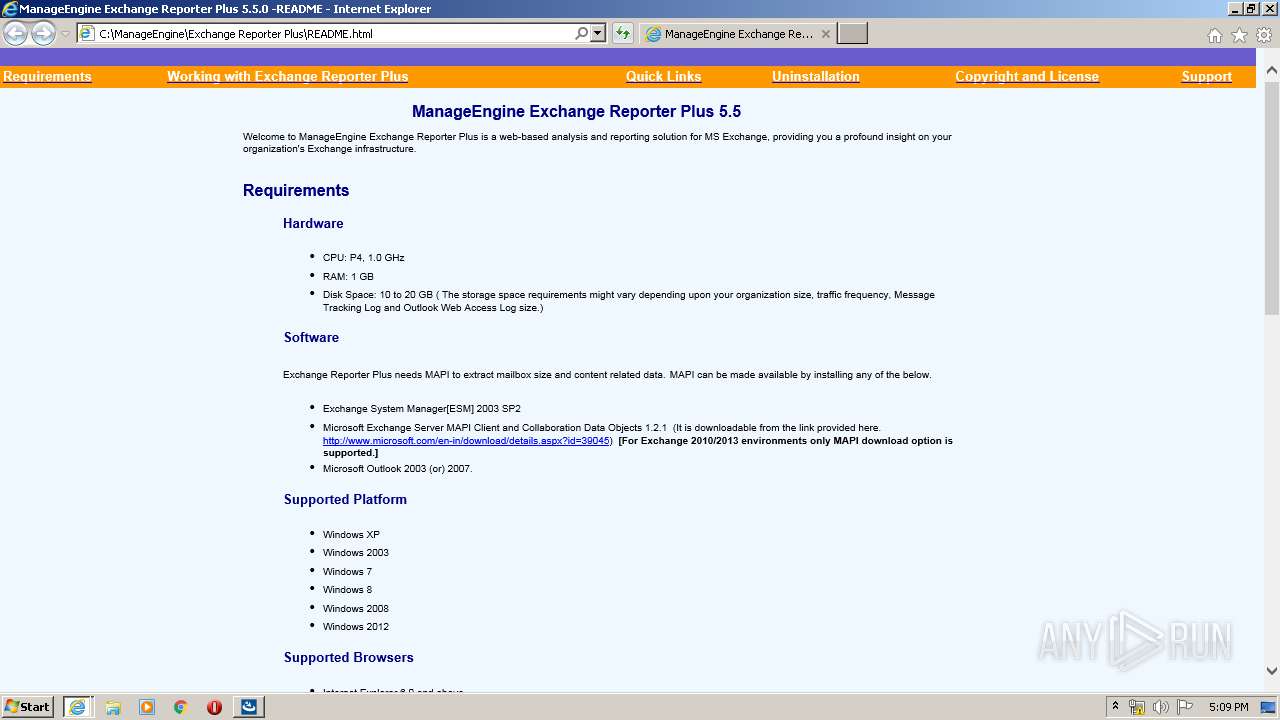Follow the microsoft.com MAPI download link
The width and height of the screenshot is (1280, 720).
pos(466,441)
